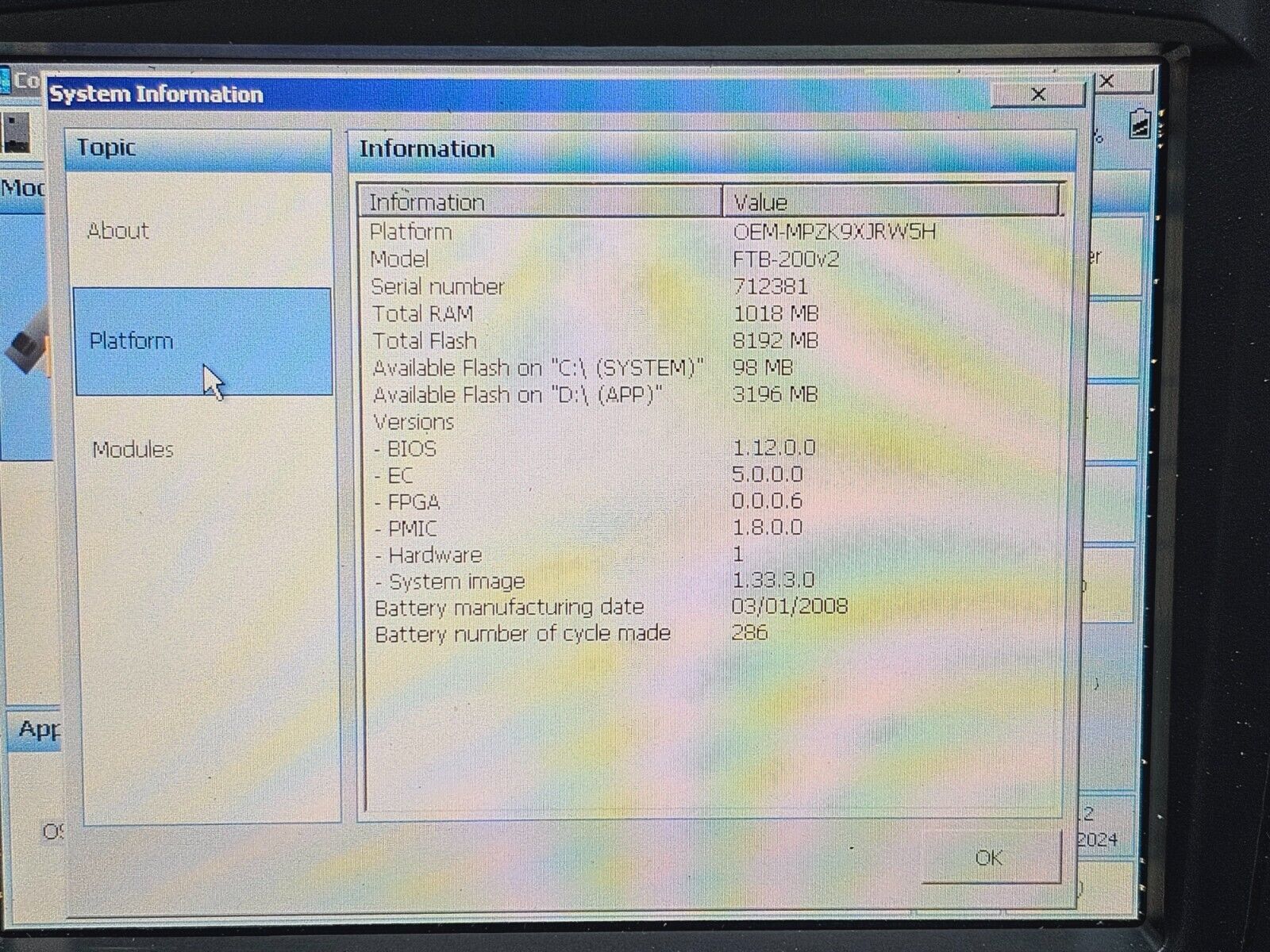
Task: Click OK to dismiss System Information
Action: pyautogui.click(x=990, y=857)
